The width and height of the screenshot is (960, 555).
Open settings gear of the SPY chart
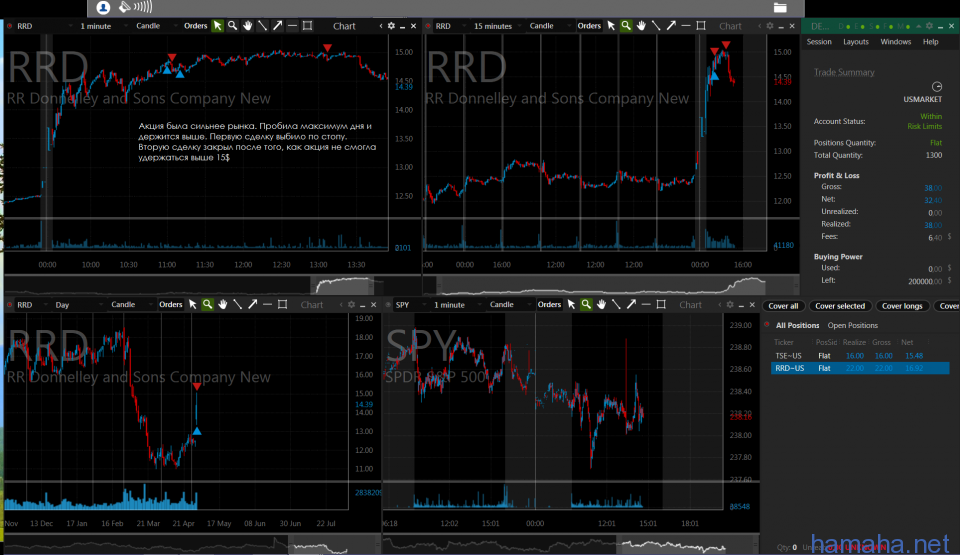(730, 304)
